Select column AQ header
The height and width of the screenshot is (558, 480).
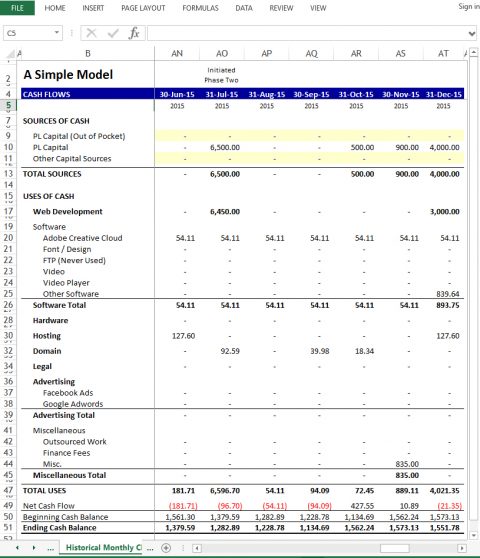tap(311, 53)
